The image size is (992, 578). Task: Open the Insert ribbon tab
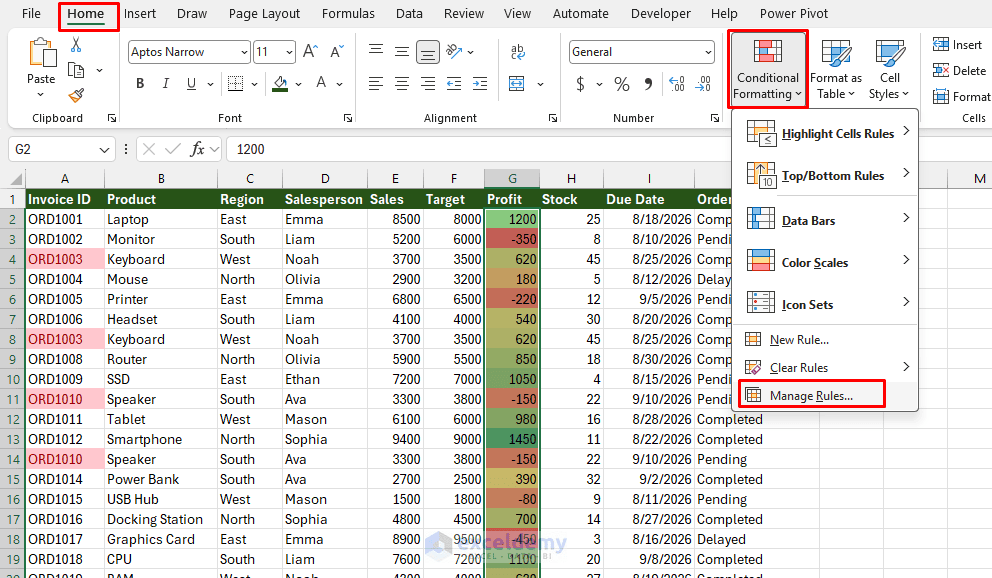point(140,14)
